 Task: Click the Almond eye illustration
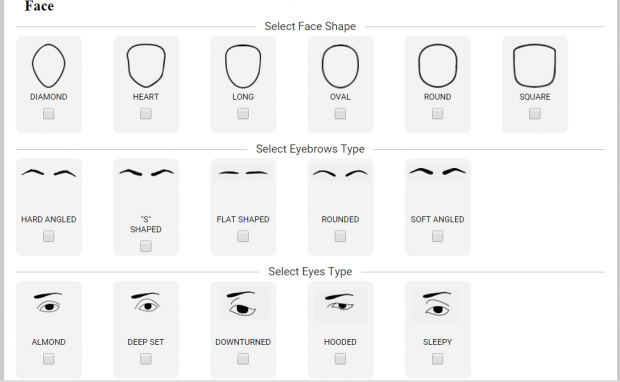49,303
